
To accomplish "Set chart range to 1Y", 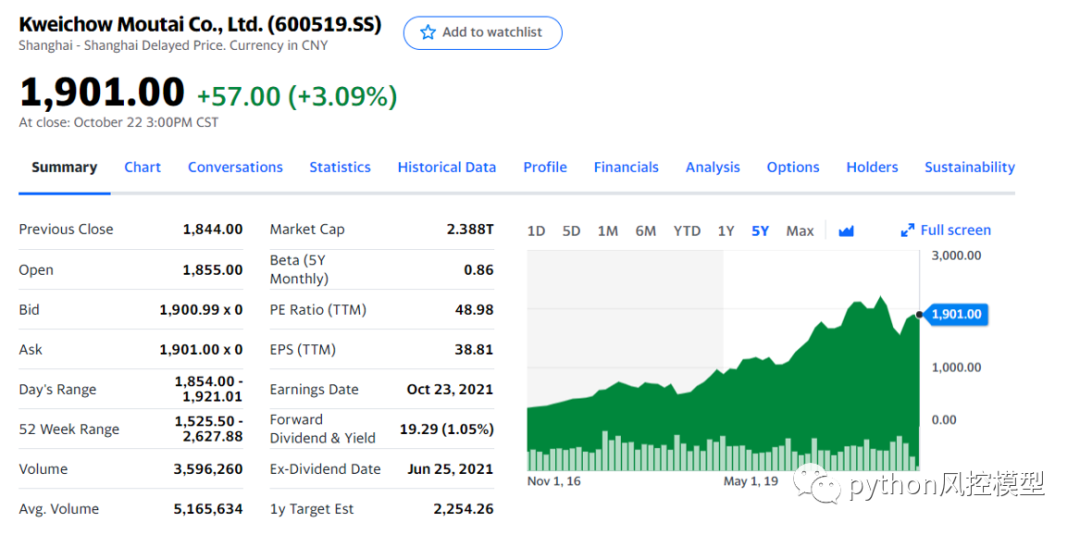I will click(726, 231).
